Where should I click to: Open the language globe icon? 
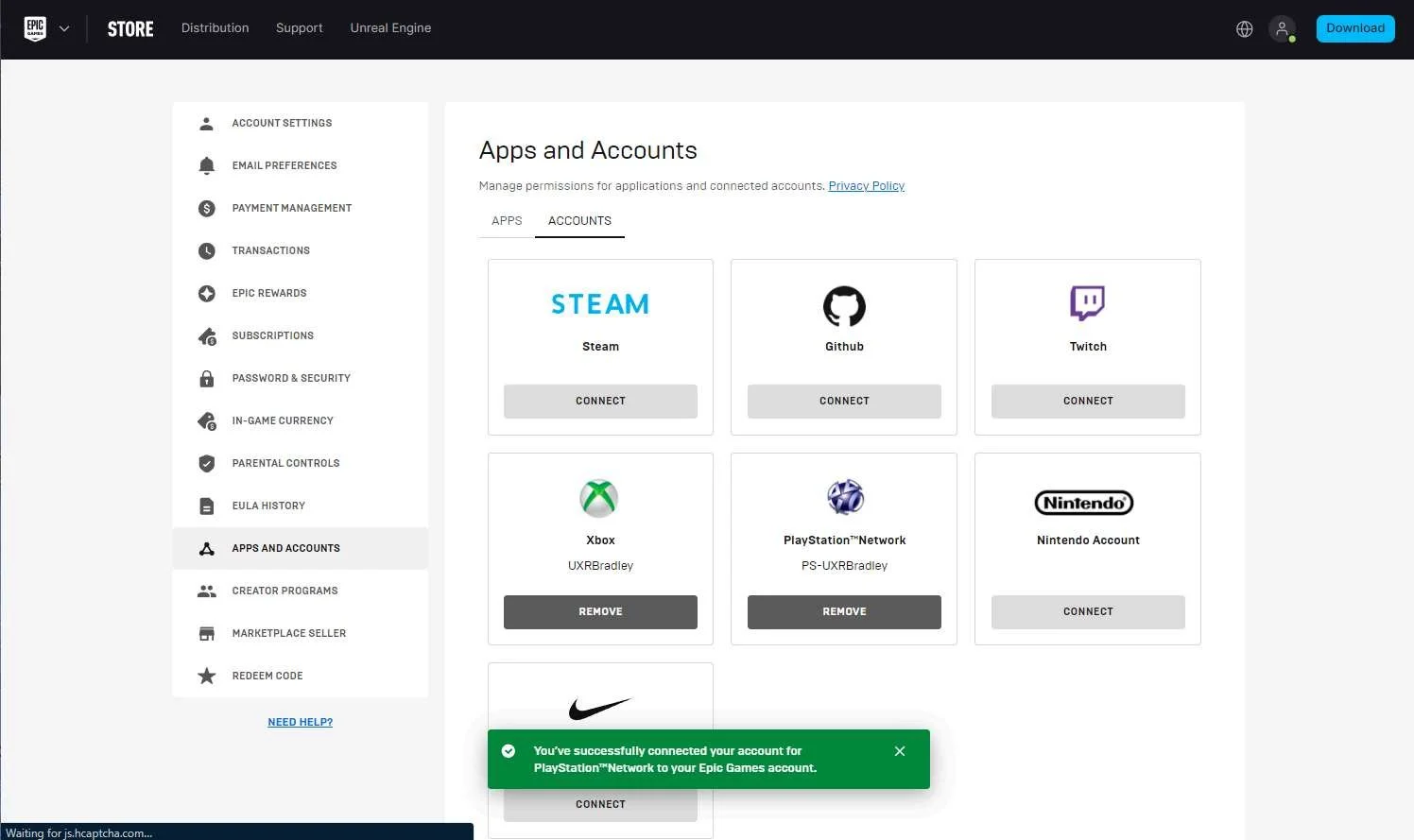(1245, 29)
